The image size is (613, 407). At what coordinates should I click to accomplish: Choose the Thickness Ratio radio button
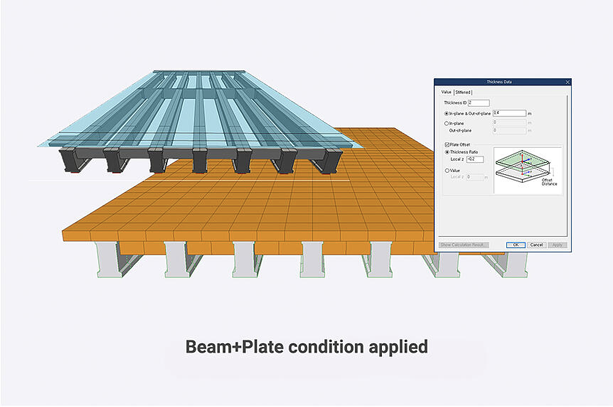point(446,152)
